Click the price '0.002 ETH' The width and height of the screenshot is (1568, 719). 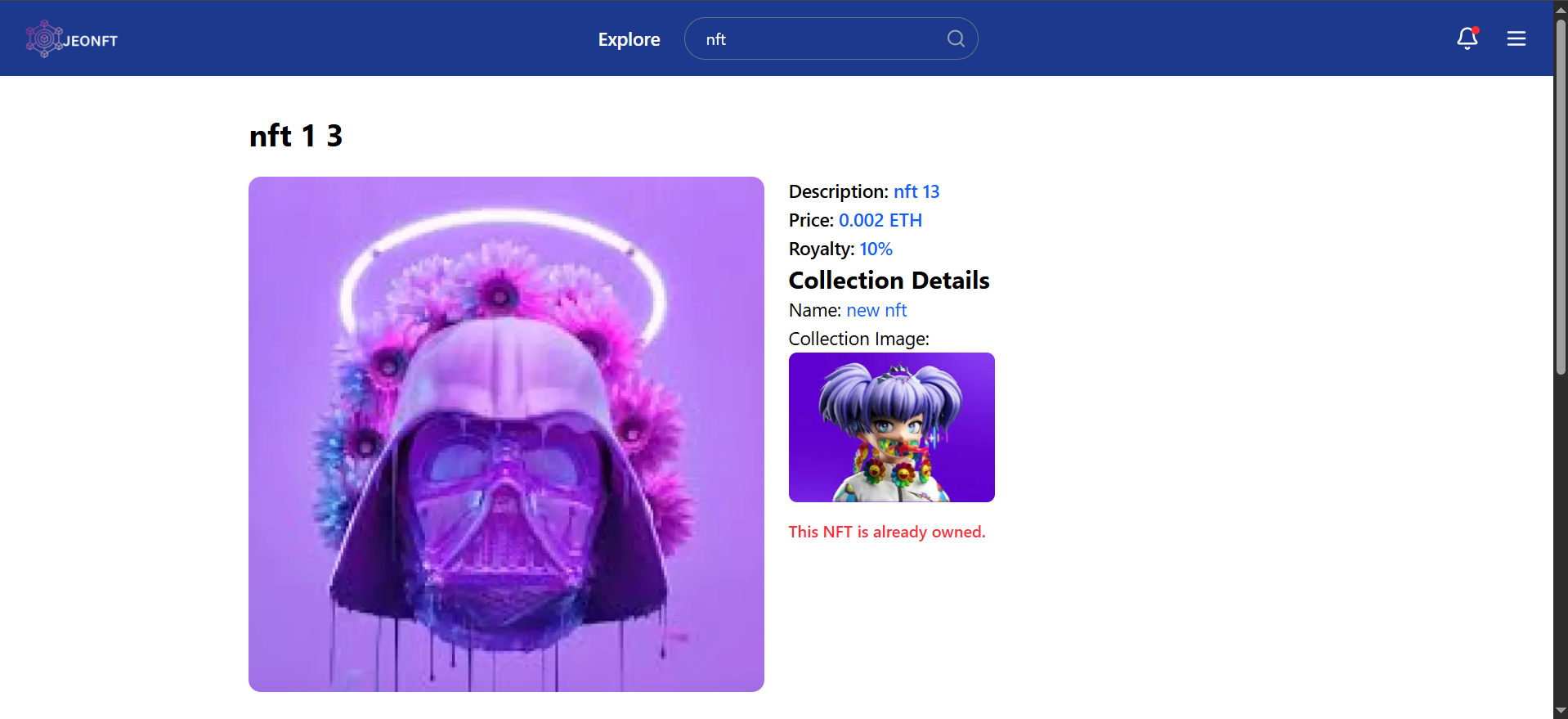point(880,220)
